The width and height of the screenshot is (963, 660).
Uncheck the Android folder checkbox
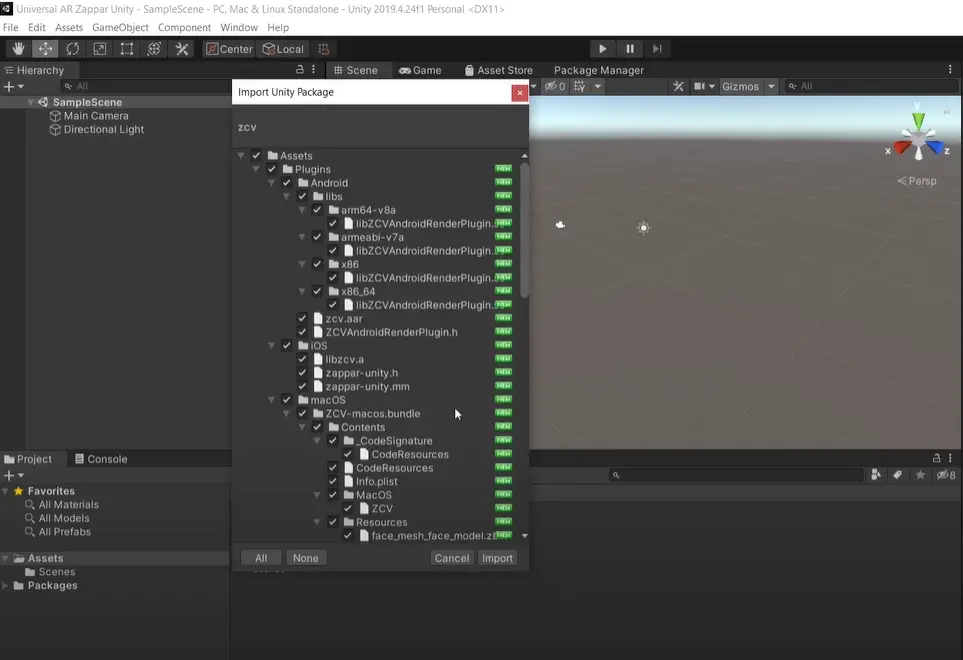click(287, 183)
